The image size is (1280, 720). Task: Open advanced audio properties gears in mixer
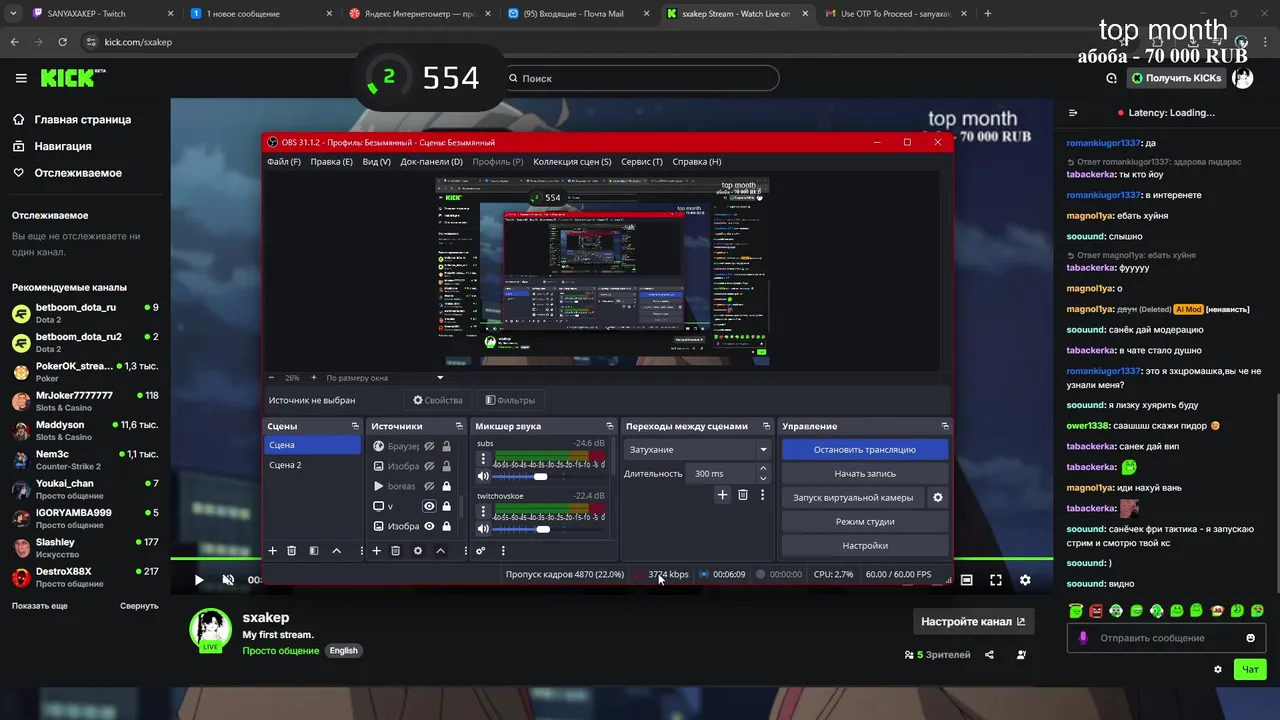point(481,551)
